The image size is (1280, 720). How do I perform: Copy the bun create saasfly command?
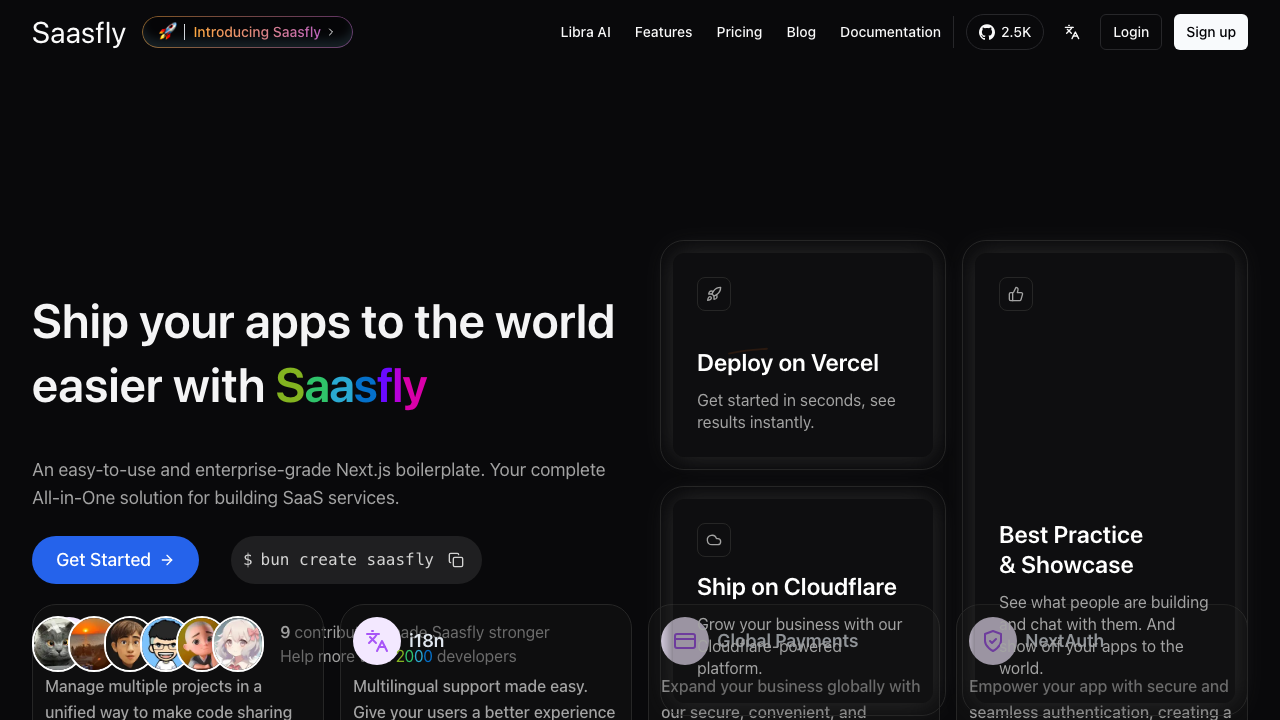[x=456, y=560]
